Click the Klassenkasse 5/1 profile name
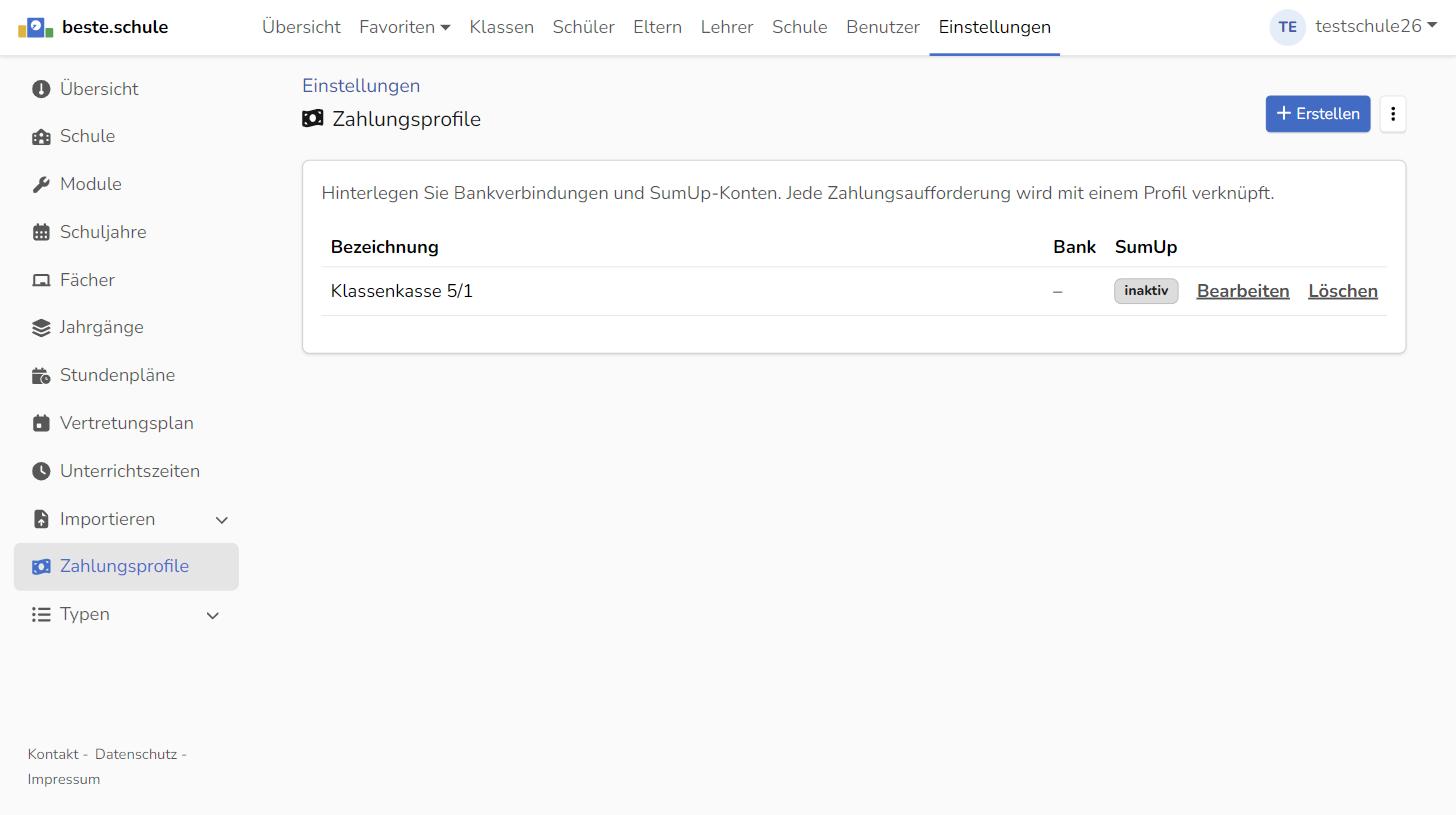 coord(402,291)
